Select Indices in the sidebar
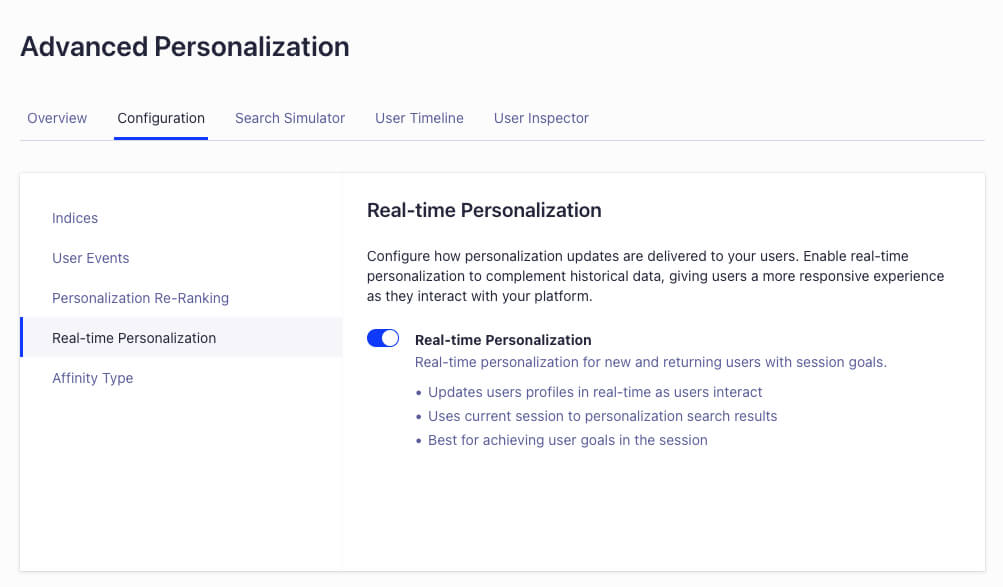Image resolution: width=1003 pixels, height=587 pixels. point(75,218)
